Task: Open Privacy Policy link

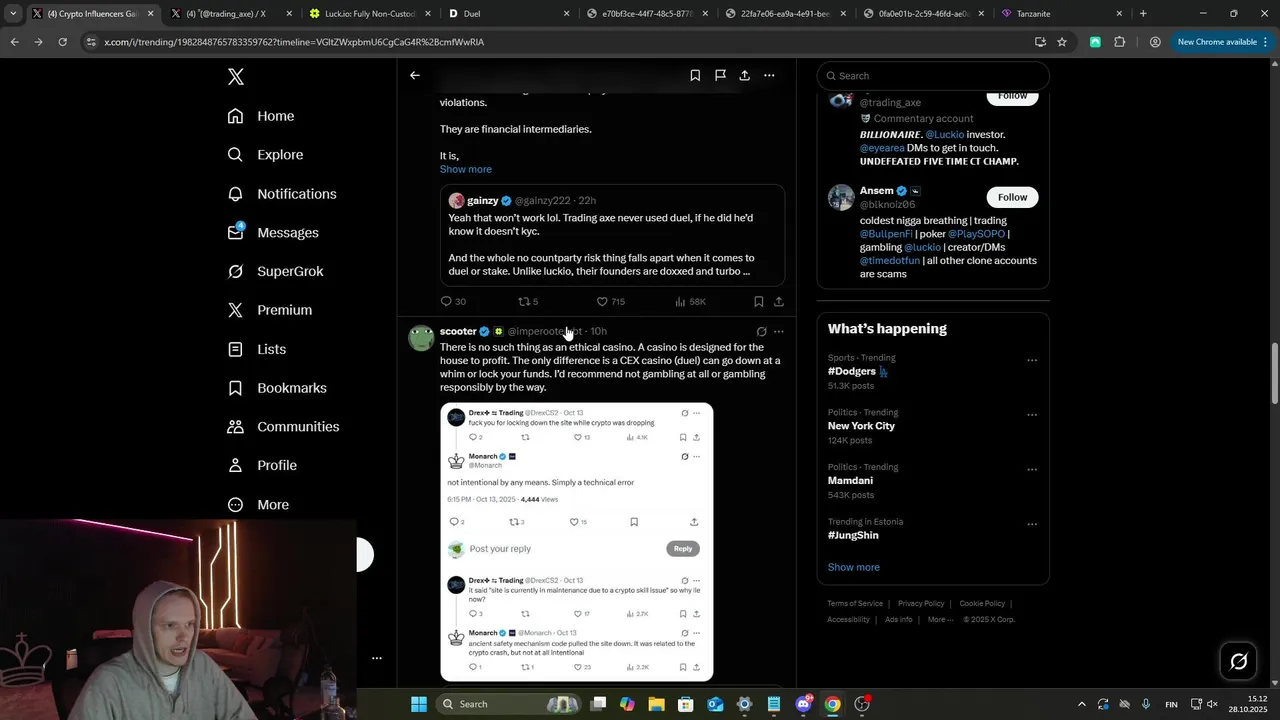Action: (x=921, y=604)
